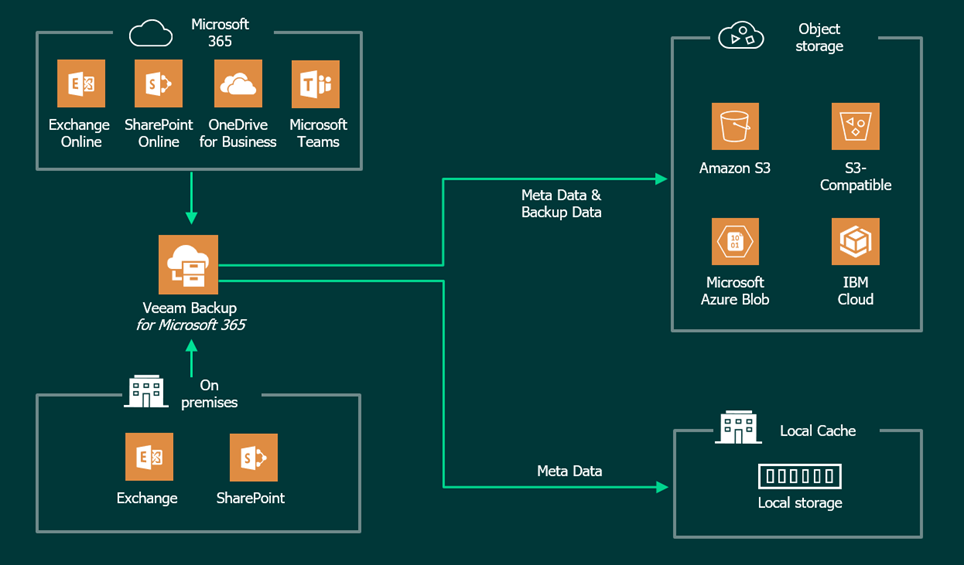Click the IBM Cloud icon
The height and width of the screenshot is (565, 964).
(856, 242)
